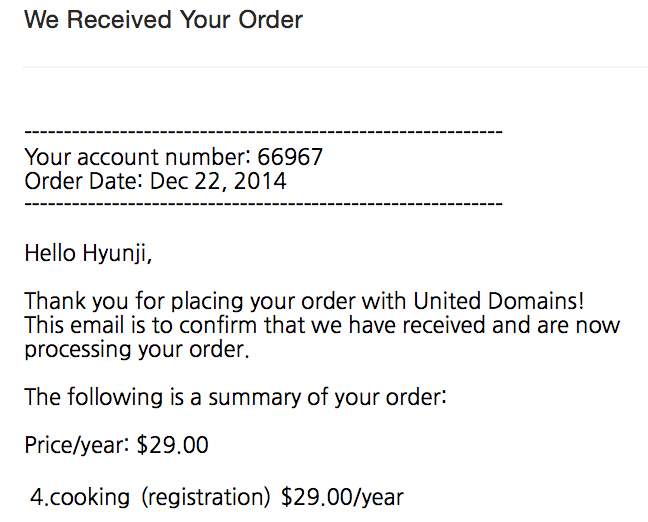Click the processing your order line
The height and width of the screenshot is (522, 648).
(x=137, y=350)
